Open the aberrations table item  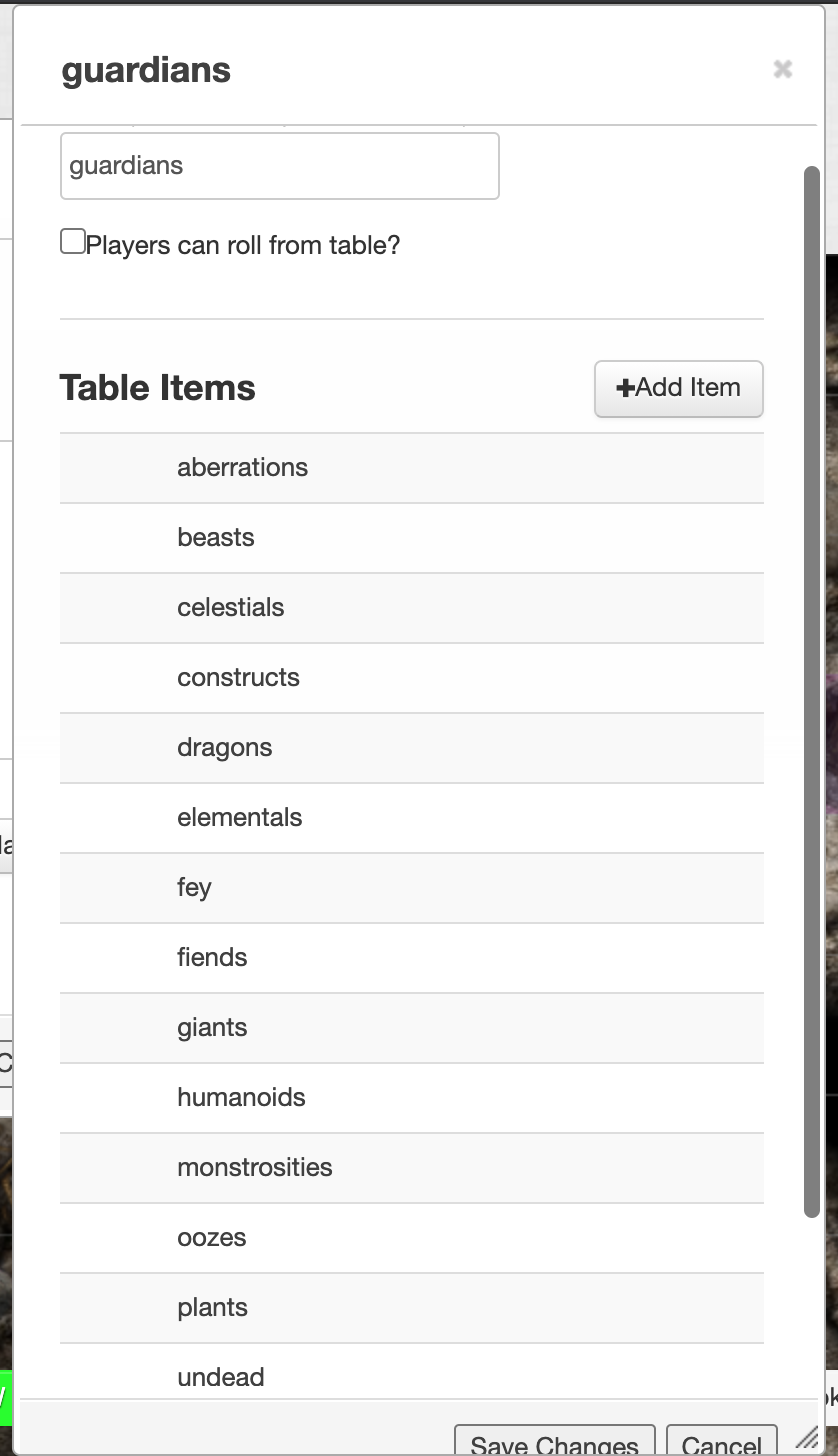coord(412,468)
